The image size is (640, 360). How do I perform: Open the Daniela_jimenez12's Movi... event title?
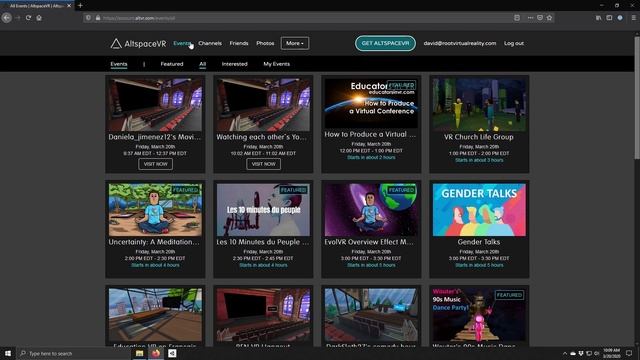[155, 137]
